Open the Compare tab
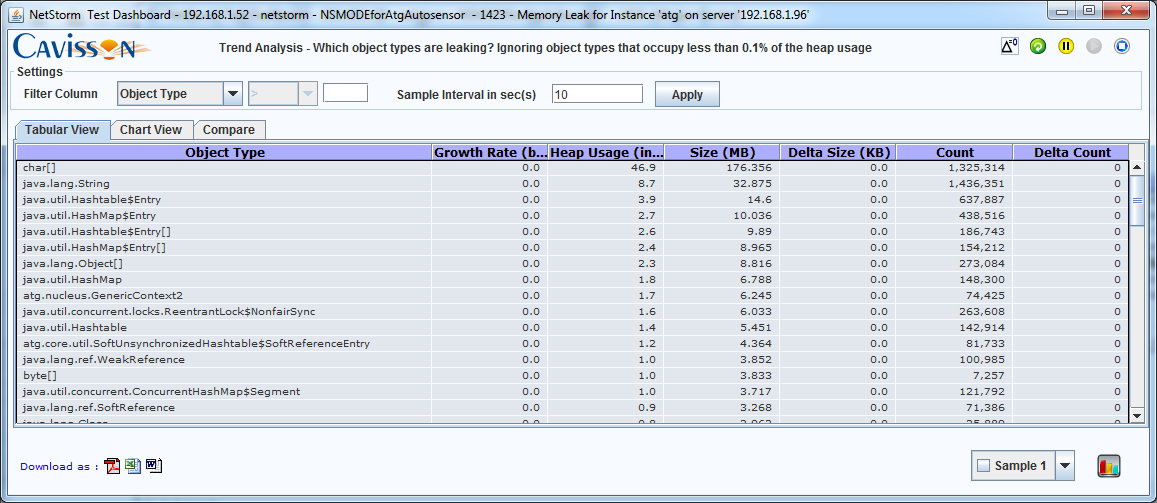The width and height of the screenshot is (1157, 503). point(229,130)
